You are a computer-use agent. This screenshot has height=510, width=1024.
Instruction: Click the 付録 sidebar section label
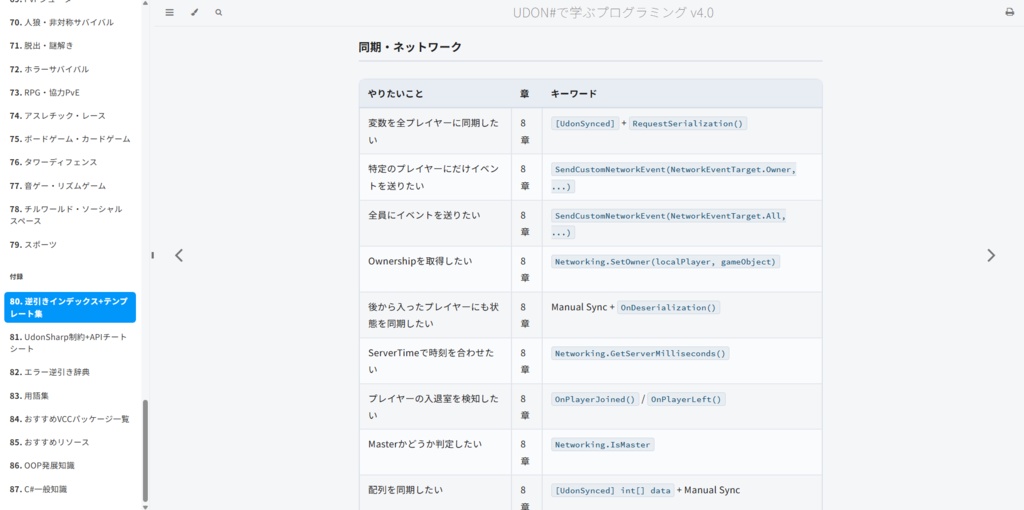pyautogui.click(x=17, y=277)
